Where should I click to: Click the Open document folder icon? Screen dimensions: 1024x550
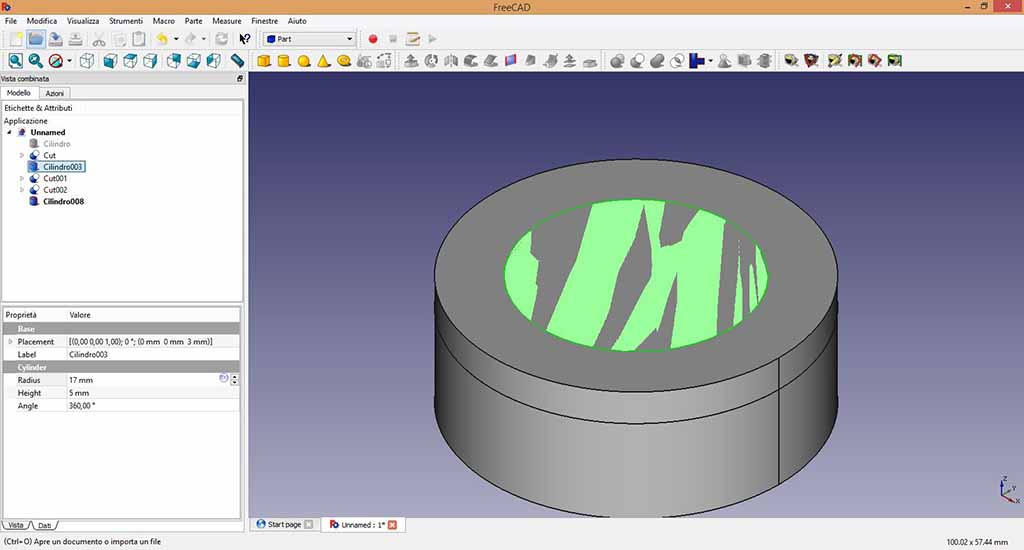coord(36,39)
